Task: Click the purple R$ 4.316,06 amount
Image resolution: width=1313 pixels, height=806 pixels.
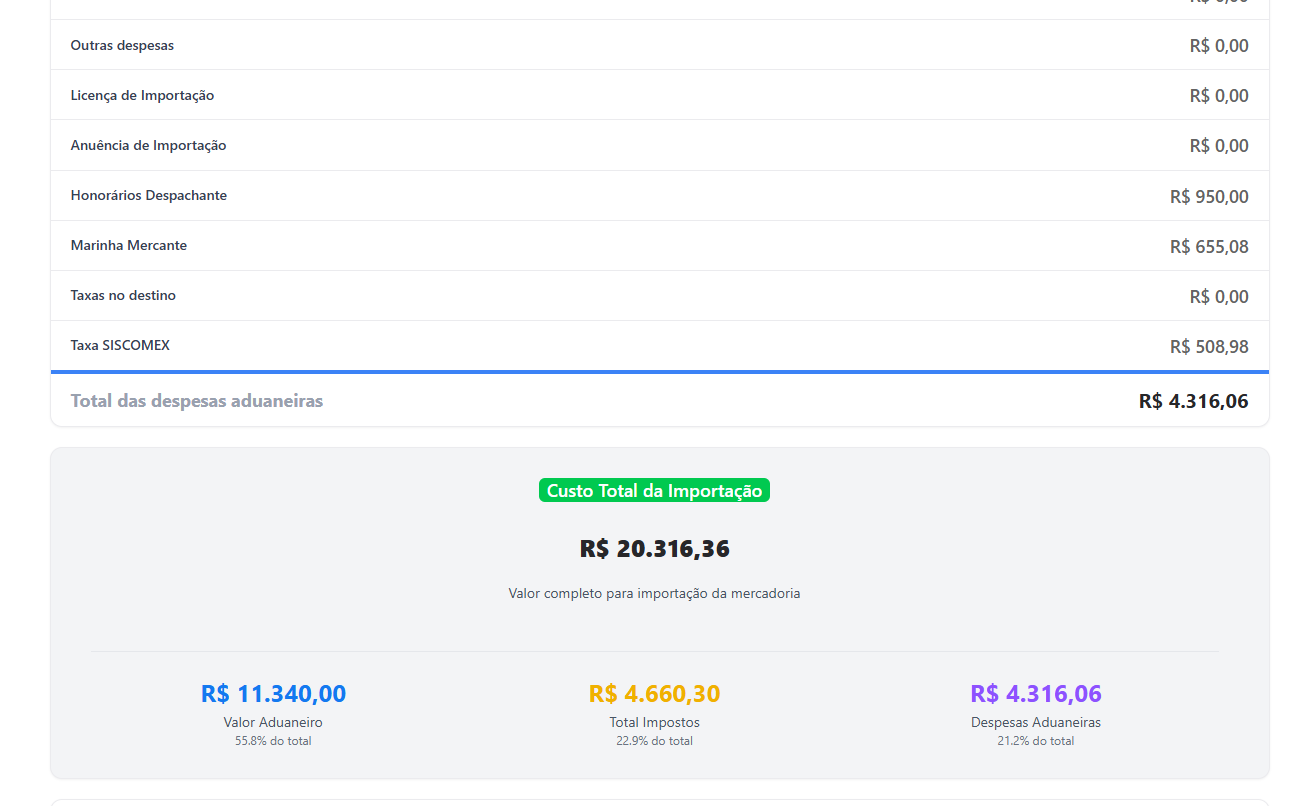Action: pyautogui.click(x=1036, y=694)
